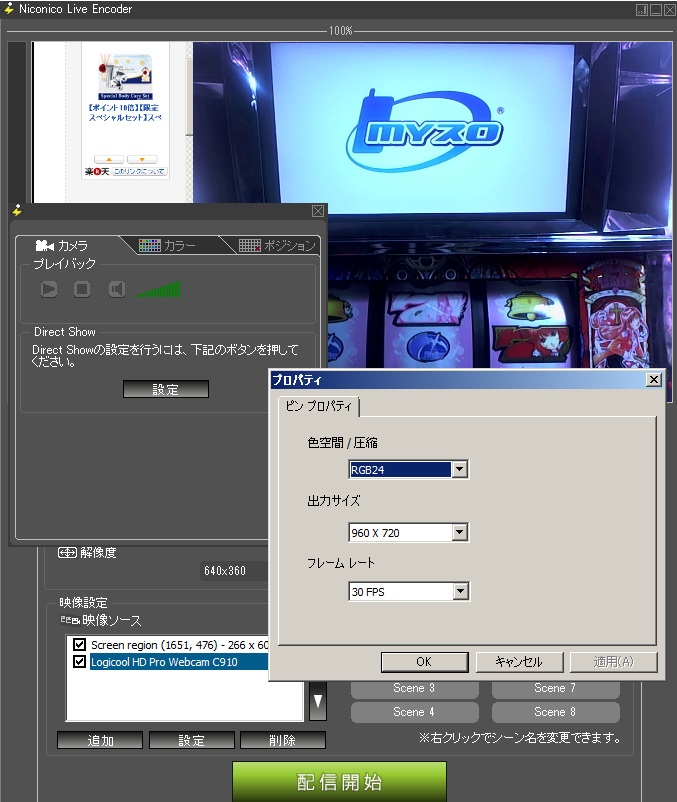Click the Direct Show 設定 button
Screen dimensions: 677x802
(x=166, y=389)
